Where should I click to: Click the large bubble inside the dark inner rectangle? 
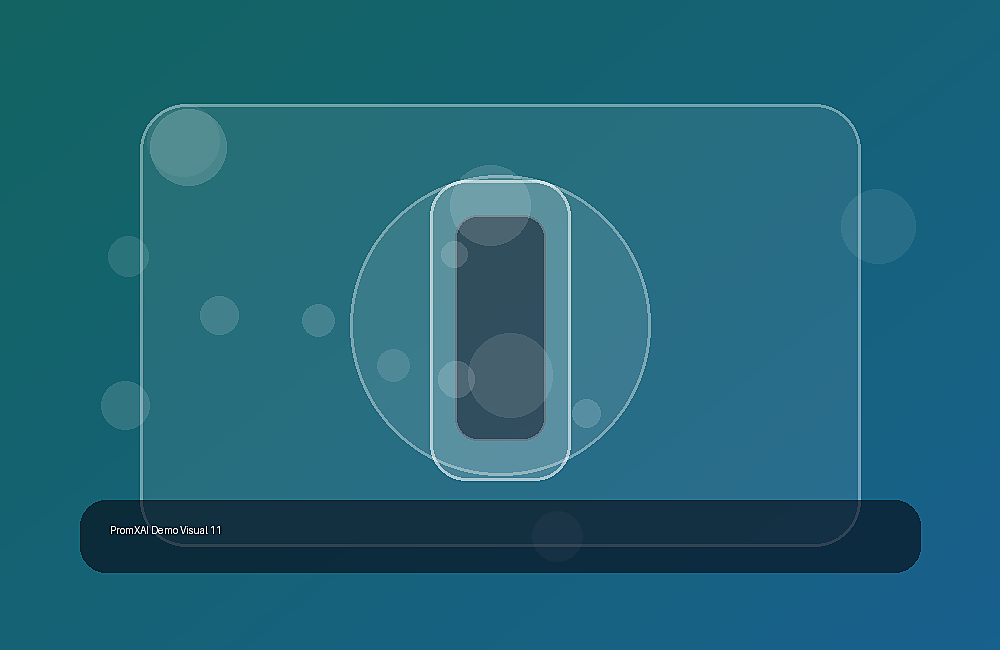point(510,376)
